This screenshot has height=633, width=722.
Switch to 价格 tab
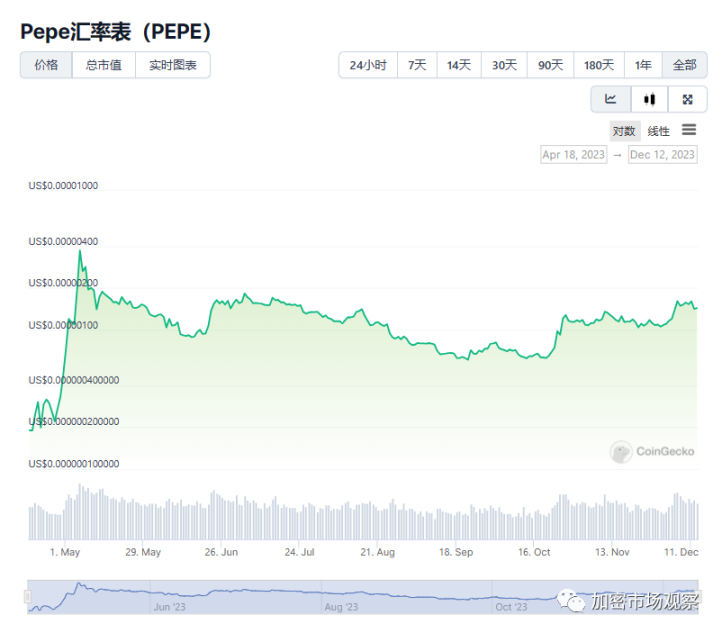[46, 65]
